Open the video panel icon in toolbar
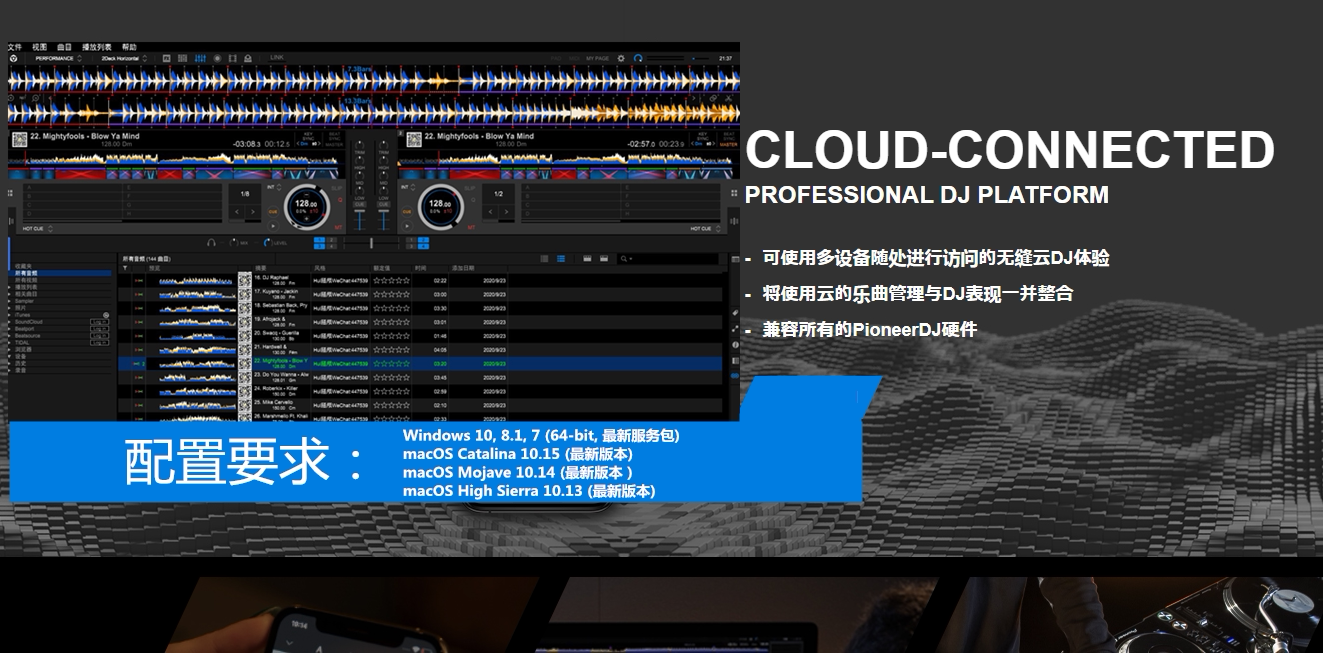 232,58
